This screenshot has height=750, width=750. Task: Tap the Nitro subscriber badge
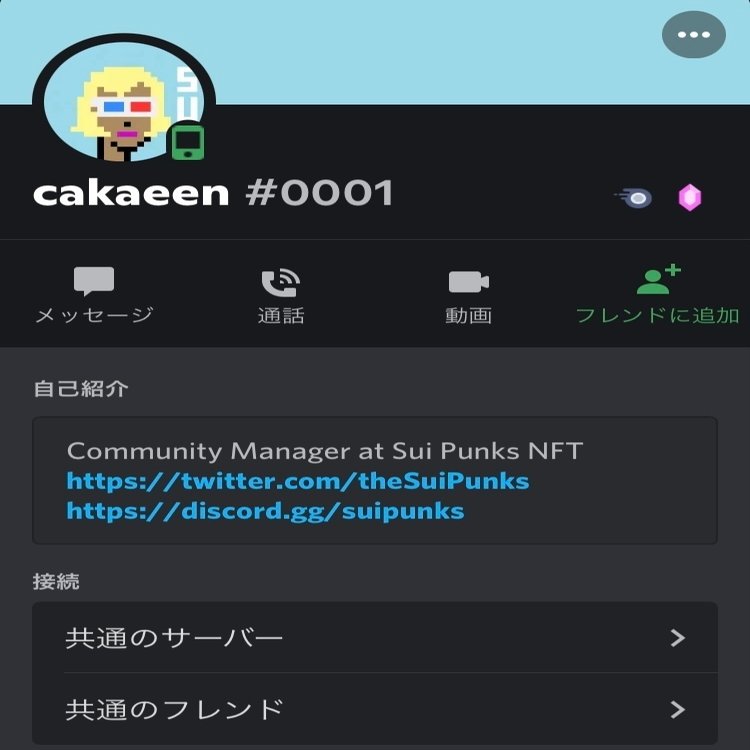coord(634,198)
